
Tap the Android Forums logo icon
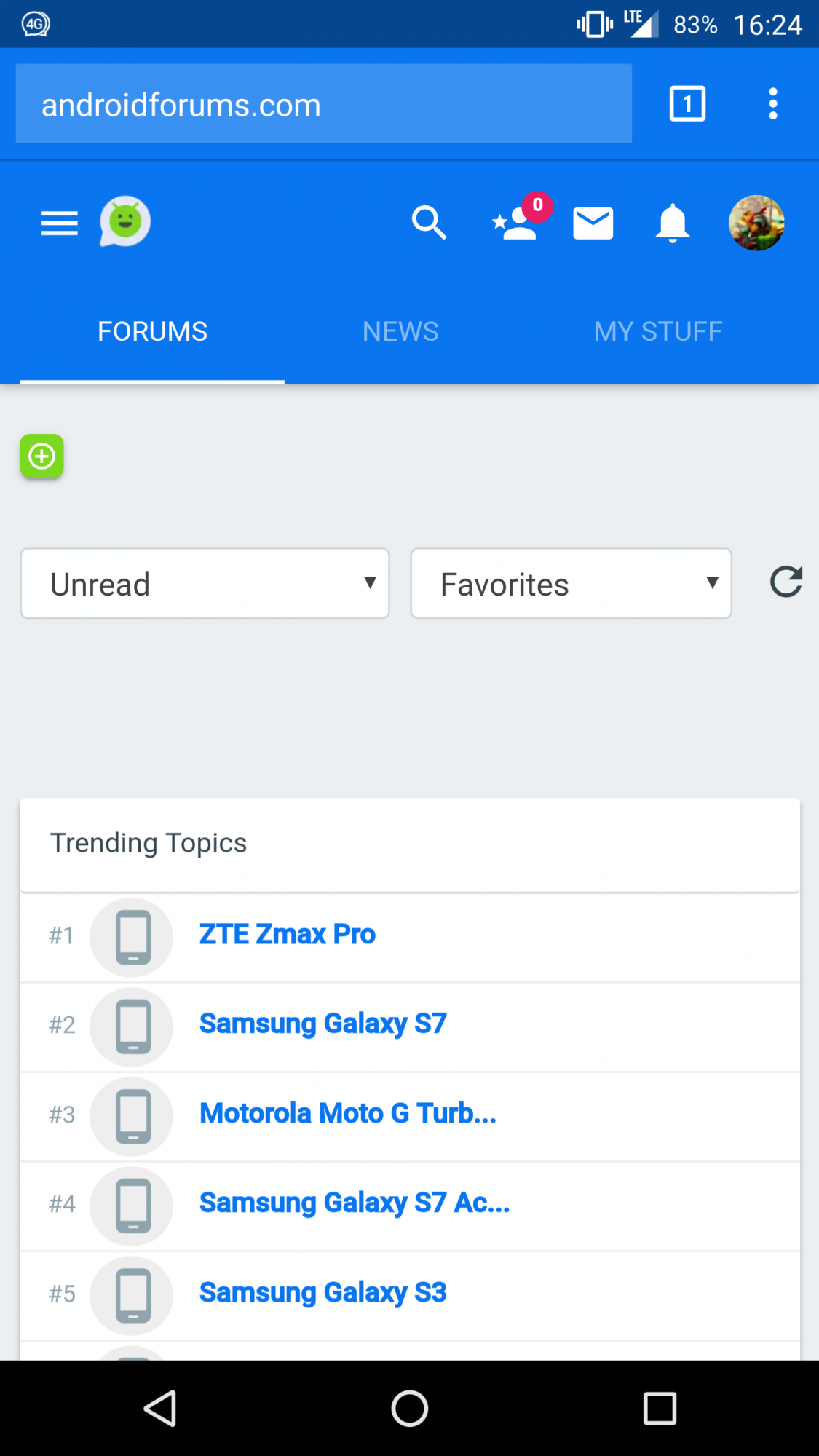(x=125, y=221)
